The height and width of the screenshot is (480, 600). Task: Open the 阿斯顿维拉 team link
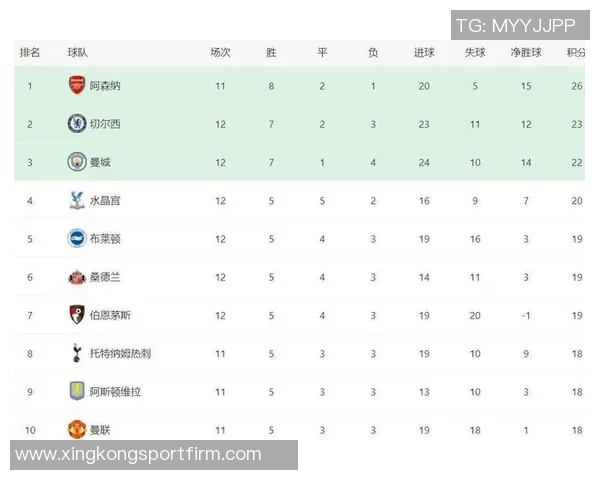coord(115,392)
